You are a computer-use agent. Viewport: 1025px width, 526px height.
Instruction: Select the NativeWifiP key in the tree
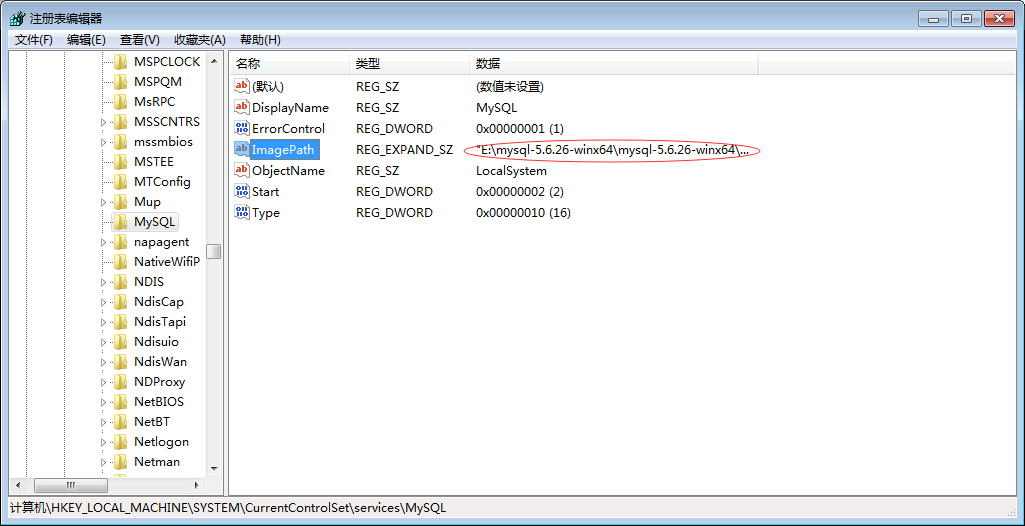point(167,261)
